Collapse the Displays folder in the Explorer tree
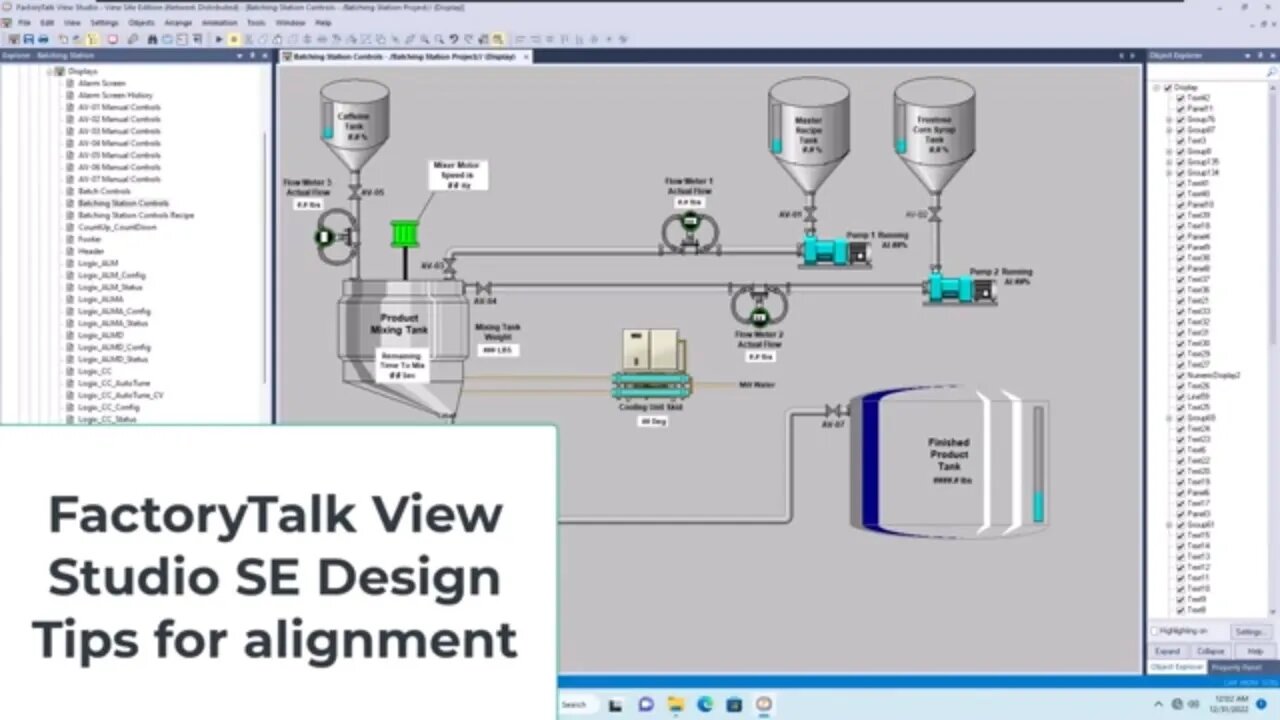 pyautogui.click(x=49, y=72)
